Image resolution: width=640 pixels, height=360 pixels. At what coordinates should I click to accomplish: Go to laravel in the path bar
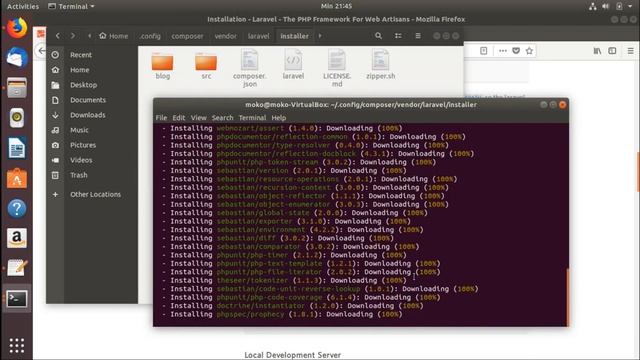coord(258,36)
